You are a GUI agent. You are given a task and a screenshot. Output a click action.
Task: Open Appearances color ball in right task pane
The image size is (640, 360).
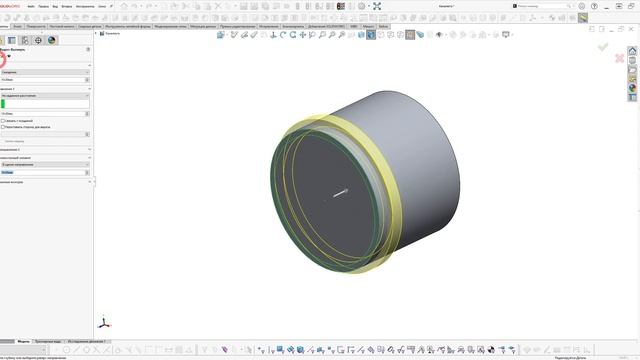632,88
